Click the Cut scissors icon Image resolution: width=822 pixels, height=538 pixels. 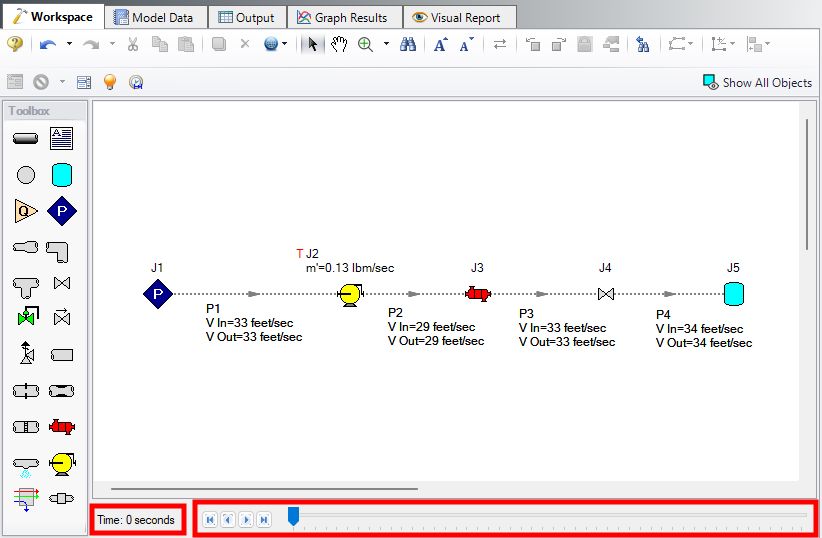click(133, 44)
